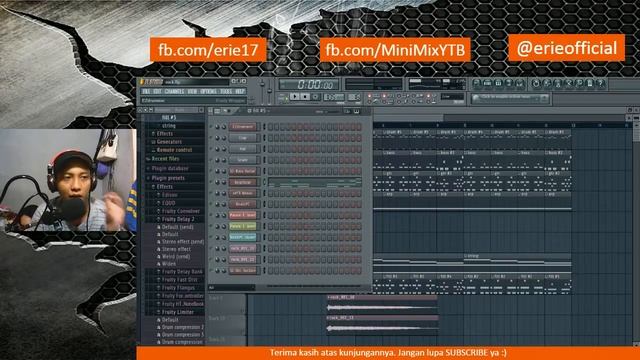Toggle the browser shortcut icon

(509, 83)
